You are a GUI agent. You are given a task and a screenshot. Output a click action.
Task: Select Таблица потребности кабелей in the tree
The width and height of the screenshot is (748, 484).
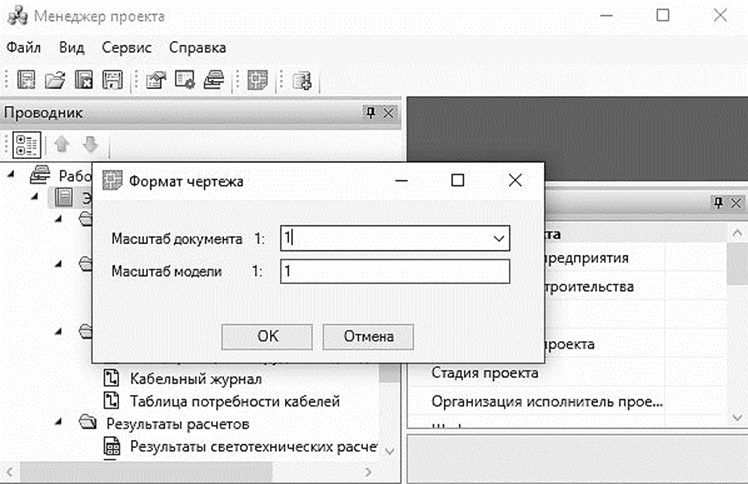click(235, 401)
